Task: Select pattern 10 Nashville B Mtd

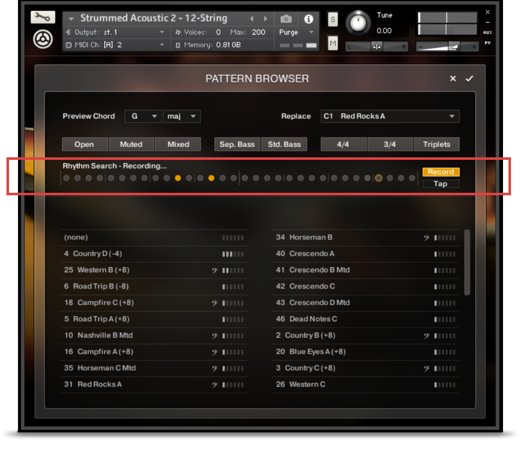Action: click(x=154, y=335)
